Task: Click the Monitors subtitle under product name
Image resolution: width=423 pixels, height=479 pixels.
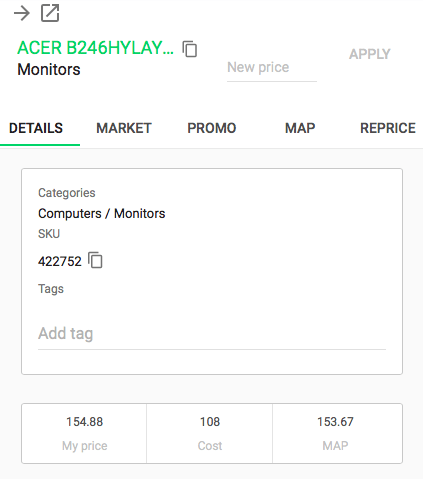Action: pos(49,70)
